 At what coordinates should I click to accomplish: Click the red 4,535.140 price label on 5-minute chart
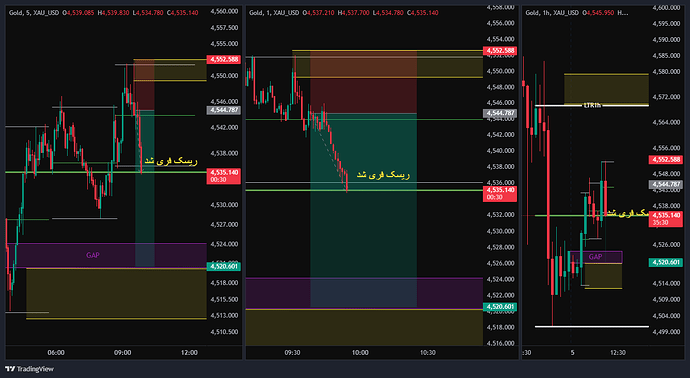tap(224, 172)
